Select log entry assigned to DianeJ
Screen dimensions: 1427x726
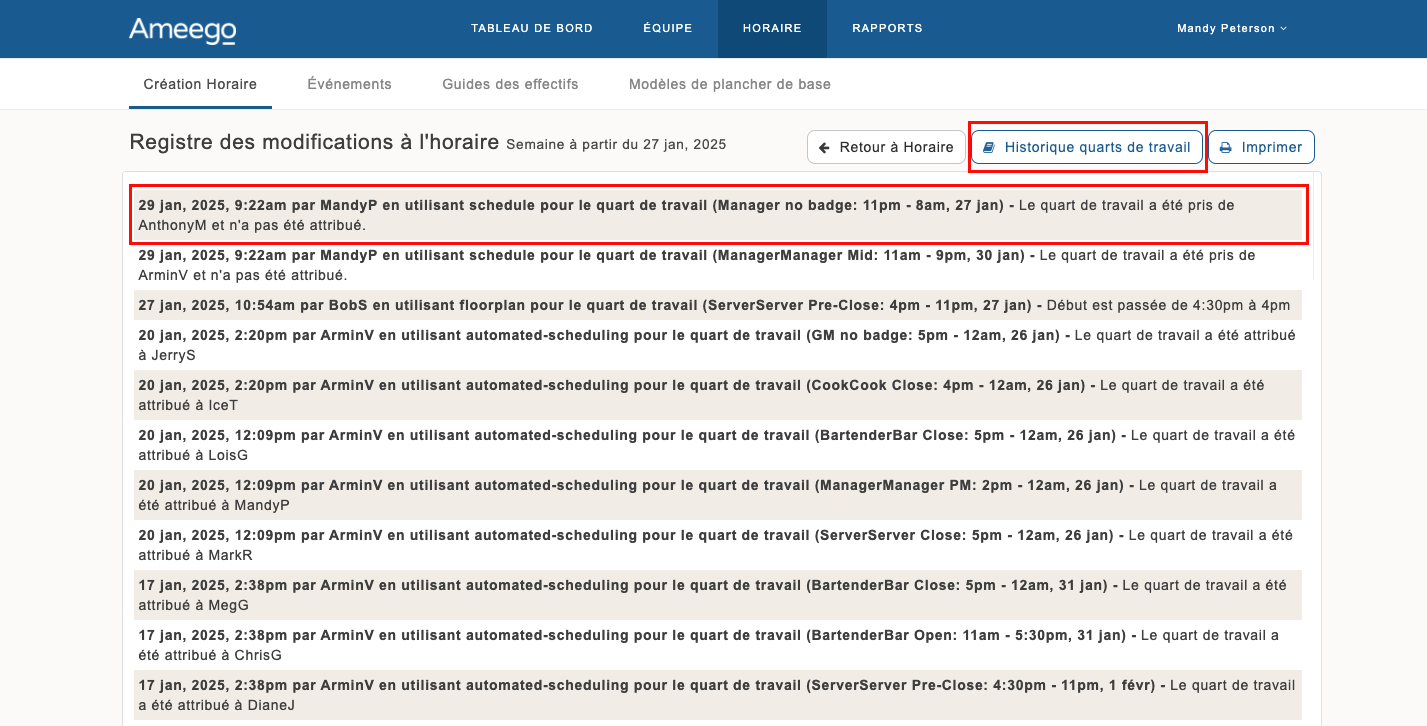click(718, 695)
